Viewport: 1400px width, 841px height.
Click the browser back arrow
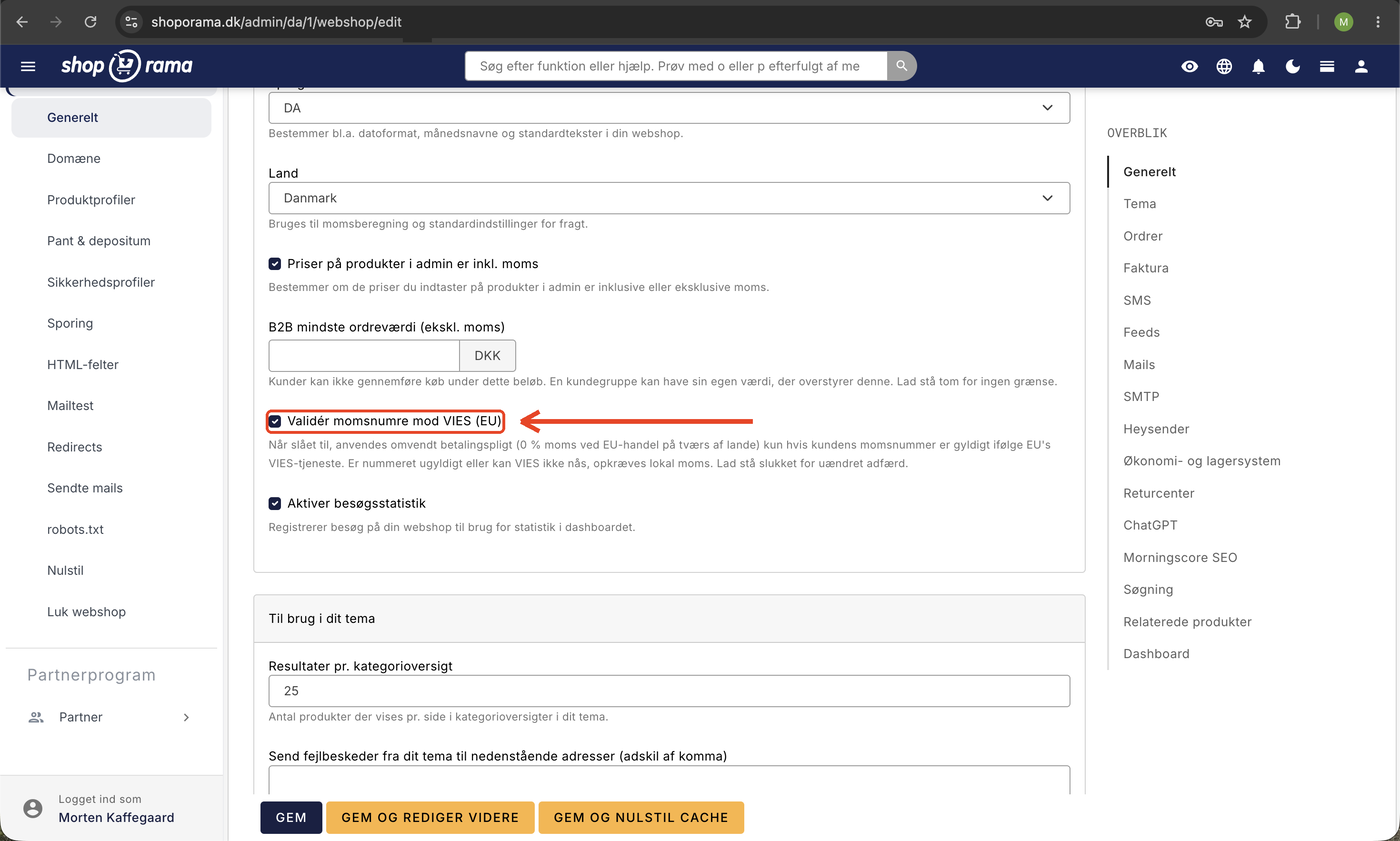22,21
